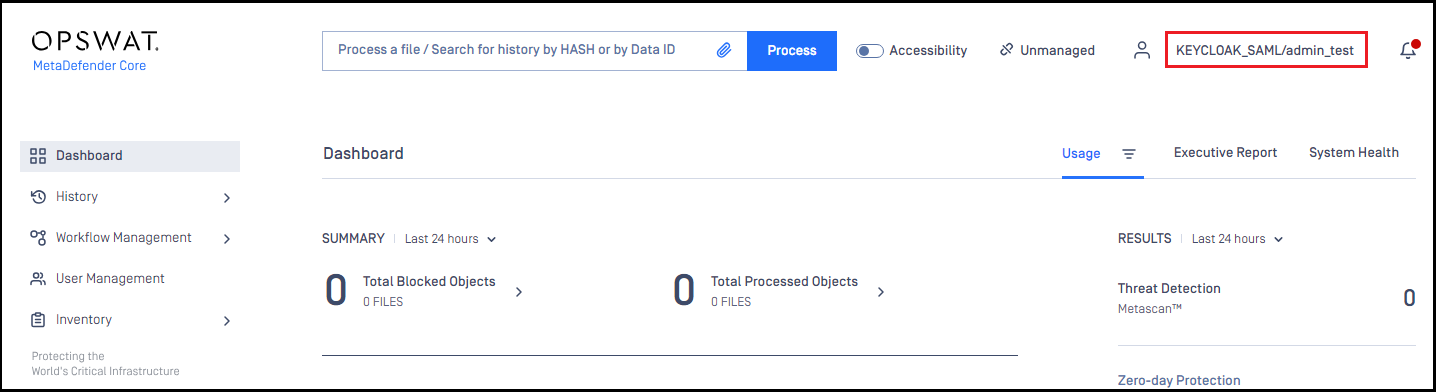Image resolution: width=1436 pixels, height=392 pixels.
Task: Open the RESULTS Last 24 hours dropdown
Action: point(1238,239)
